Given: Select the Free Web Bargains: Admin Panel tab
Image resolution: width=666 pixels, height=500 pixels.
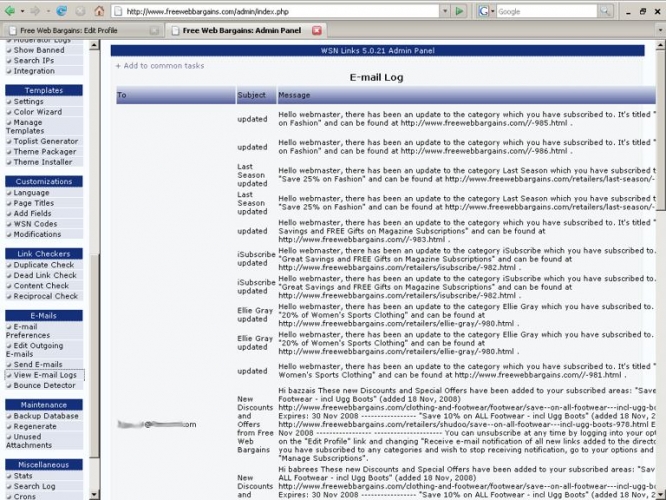Looking at the screenshot, I should (239, 31).
